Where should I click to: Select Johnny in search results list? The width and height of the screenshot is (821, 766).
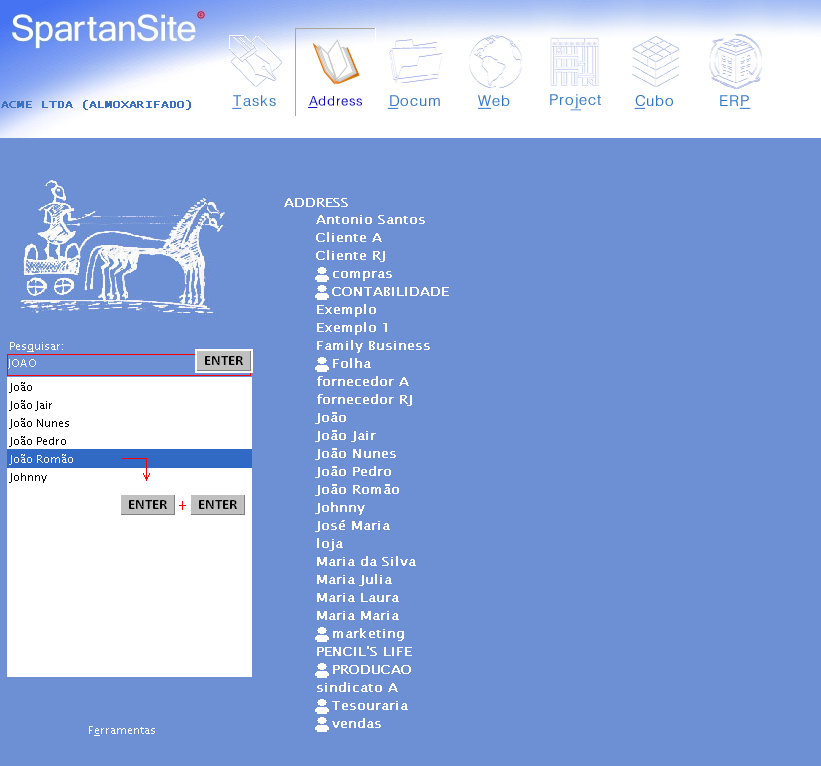[x=129, y=477]
